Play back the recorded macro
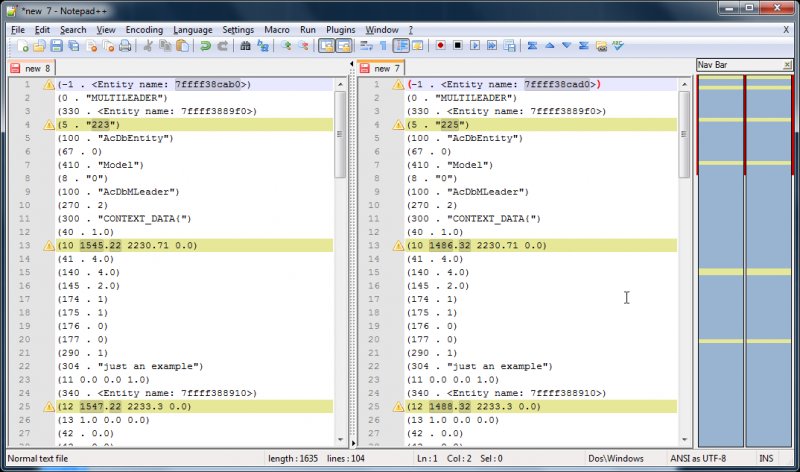The width and height of the screenshot is (800, 472). 475,45
